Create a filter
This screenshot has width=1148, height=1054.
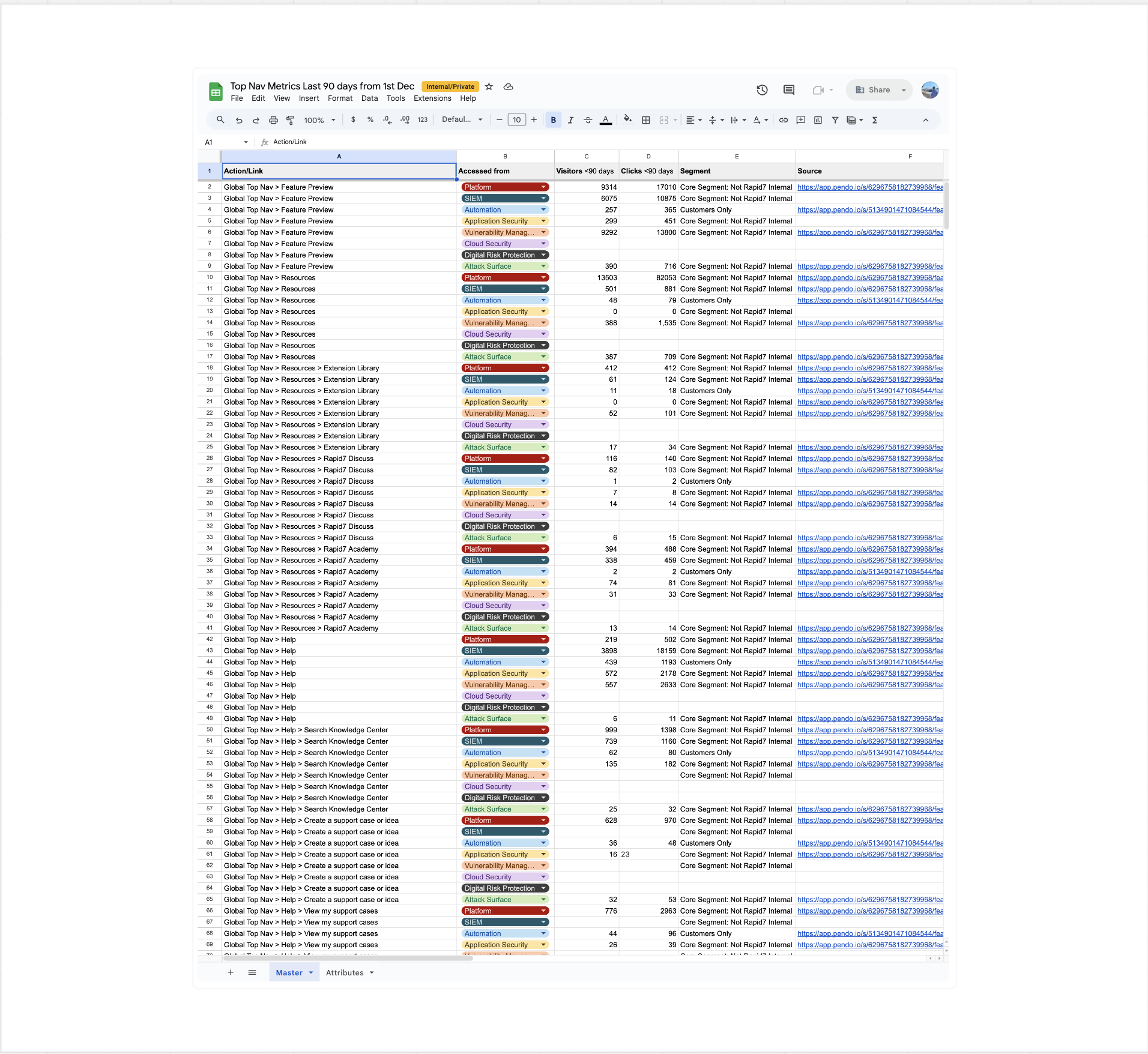pyautogui.click(x=835, y=120)
